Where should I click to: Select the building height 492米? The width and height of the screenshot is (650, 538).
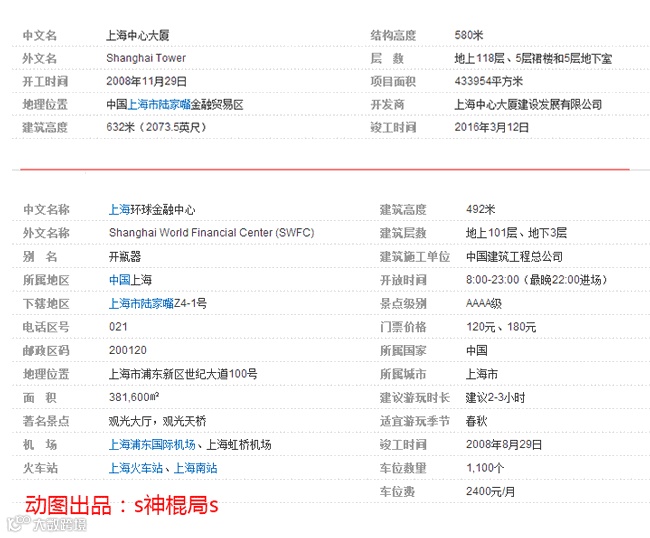(480, 209)
